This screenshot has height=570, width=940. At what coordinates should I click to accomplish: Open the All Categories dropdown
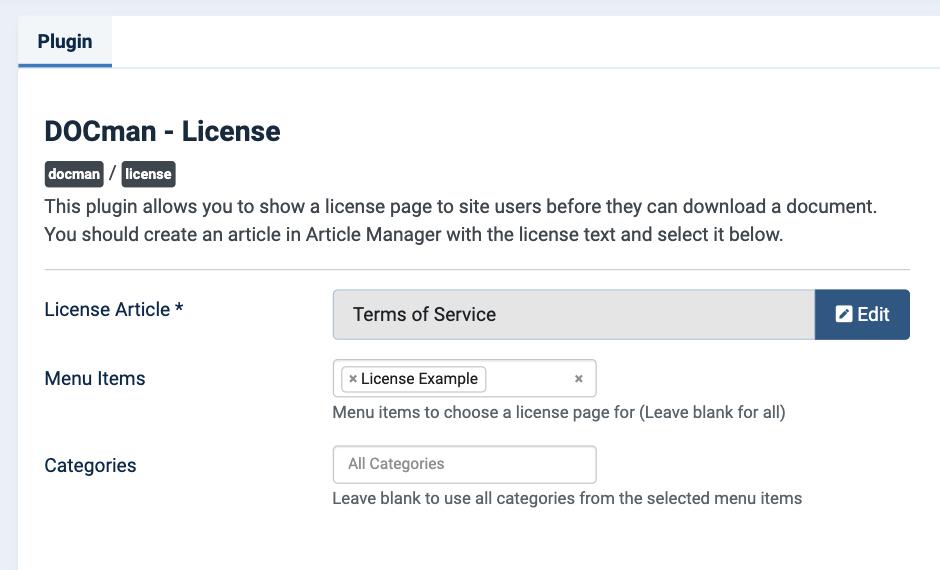pyautogui.click(x=465, y=464)
